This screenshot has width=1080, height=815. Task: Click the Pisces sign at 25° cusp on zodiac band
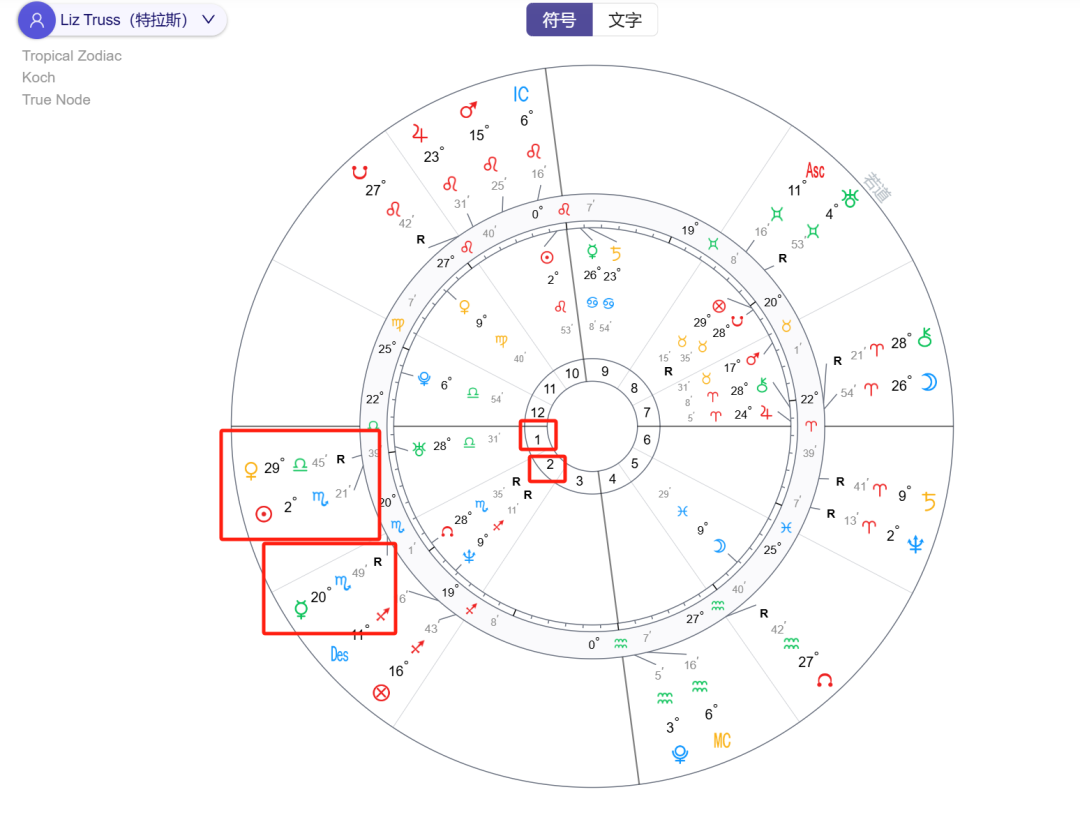(786, 528)
